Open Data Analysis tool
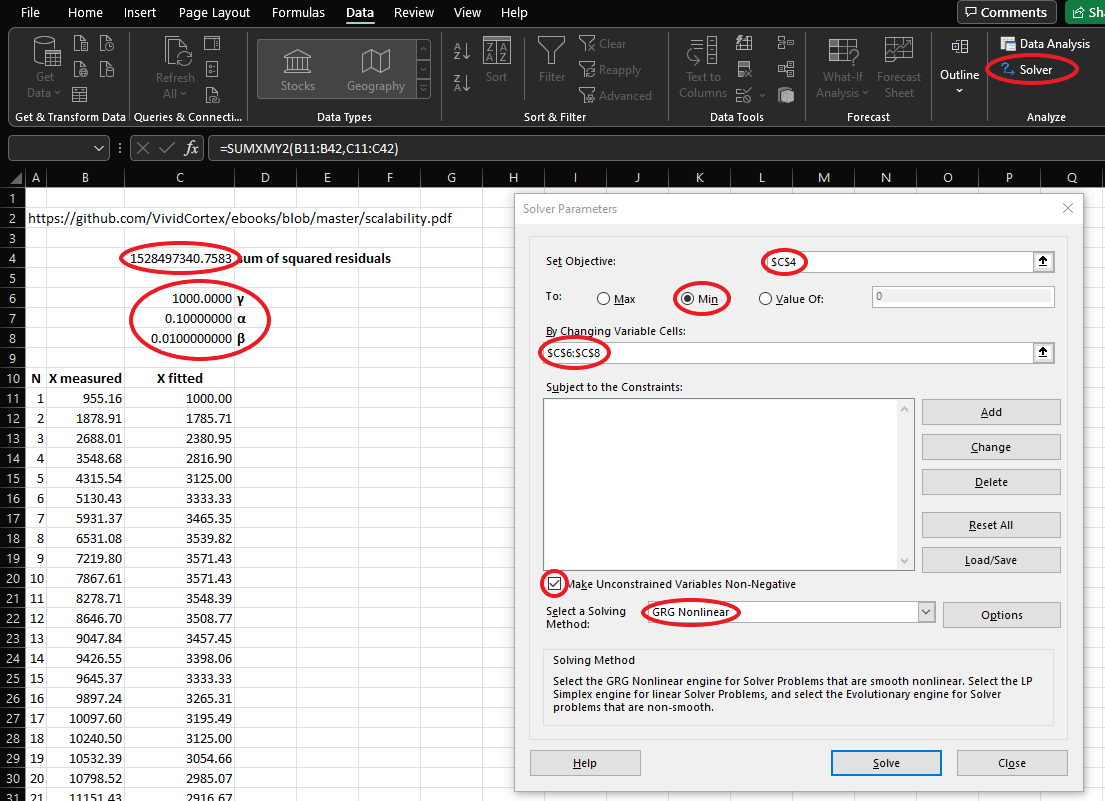 click(x=1045, y=44)
